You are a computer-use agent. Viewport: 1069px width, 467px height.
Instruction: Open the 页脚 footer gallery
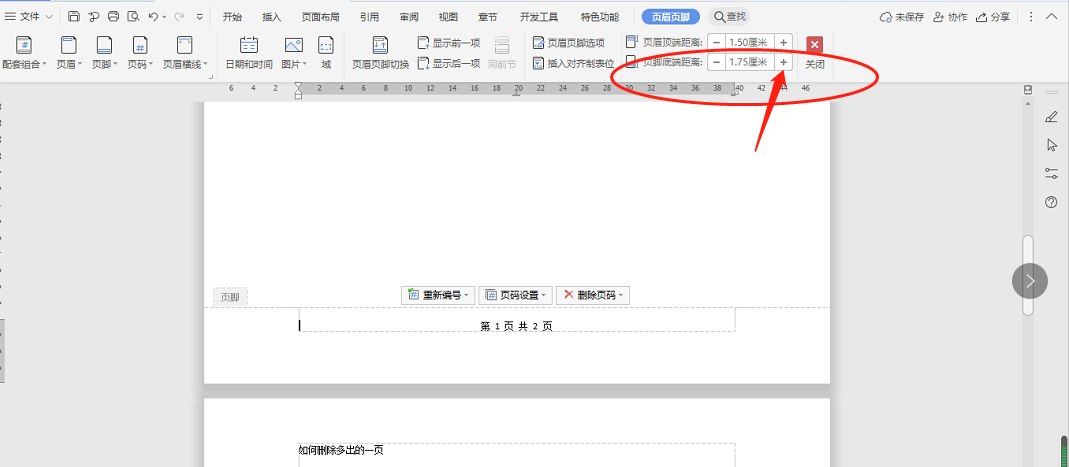click(104, 54)
